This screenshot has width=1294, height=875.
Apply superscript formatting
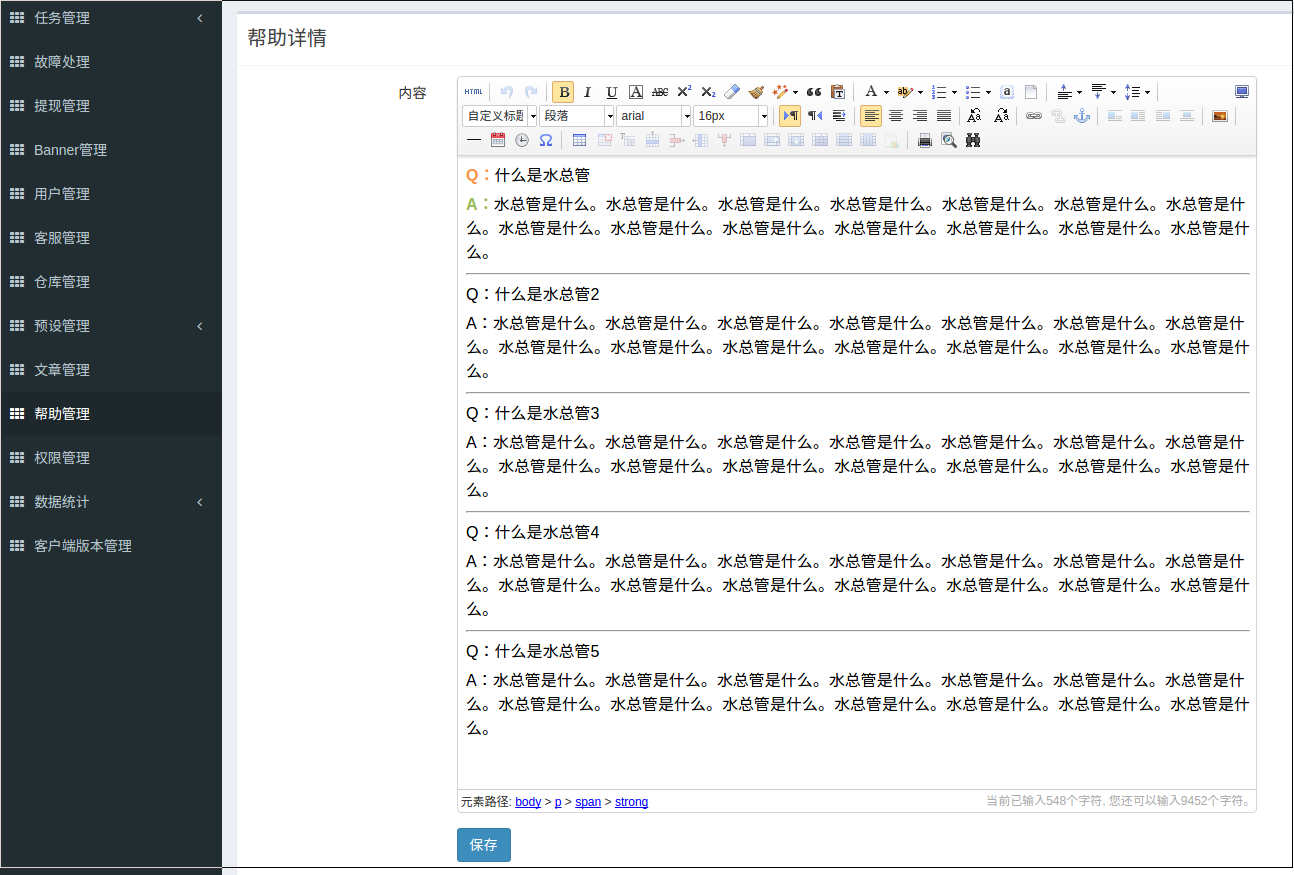[x=684, y=92]
